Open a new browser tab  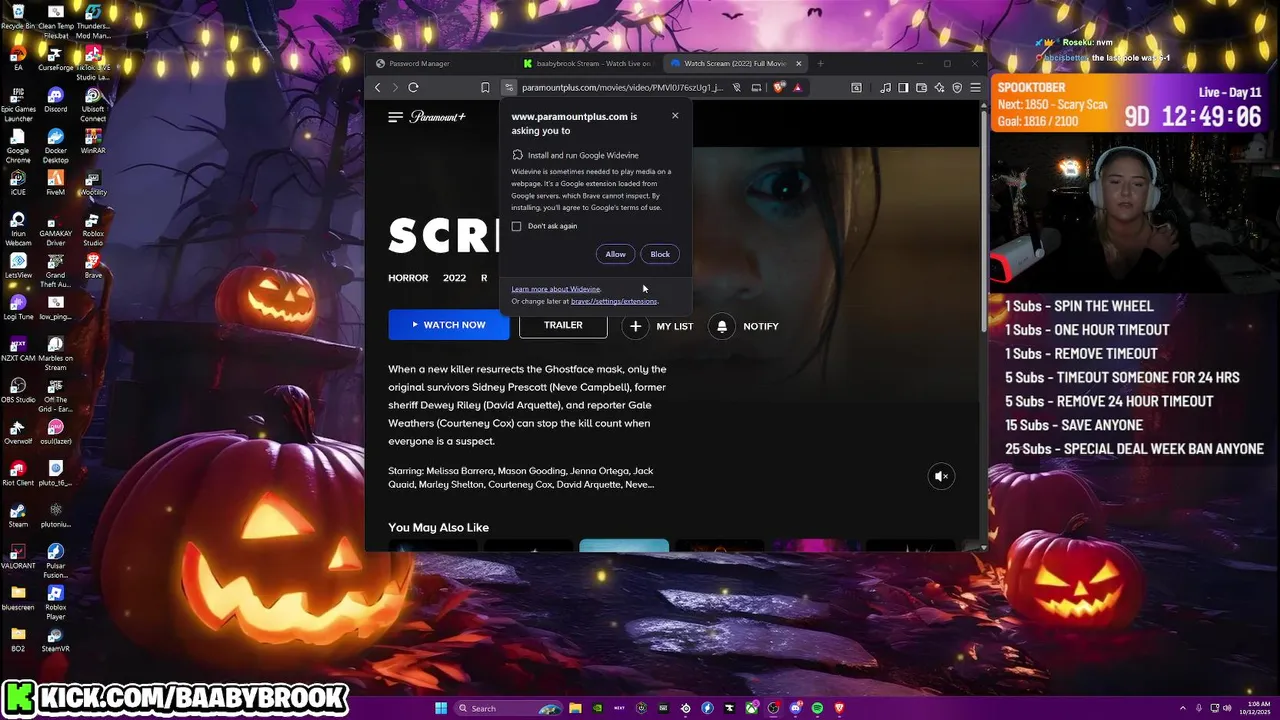pos(820,63)
